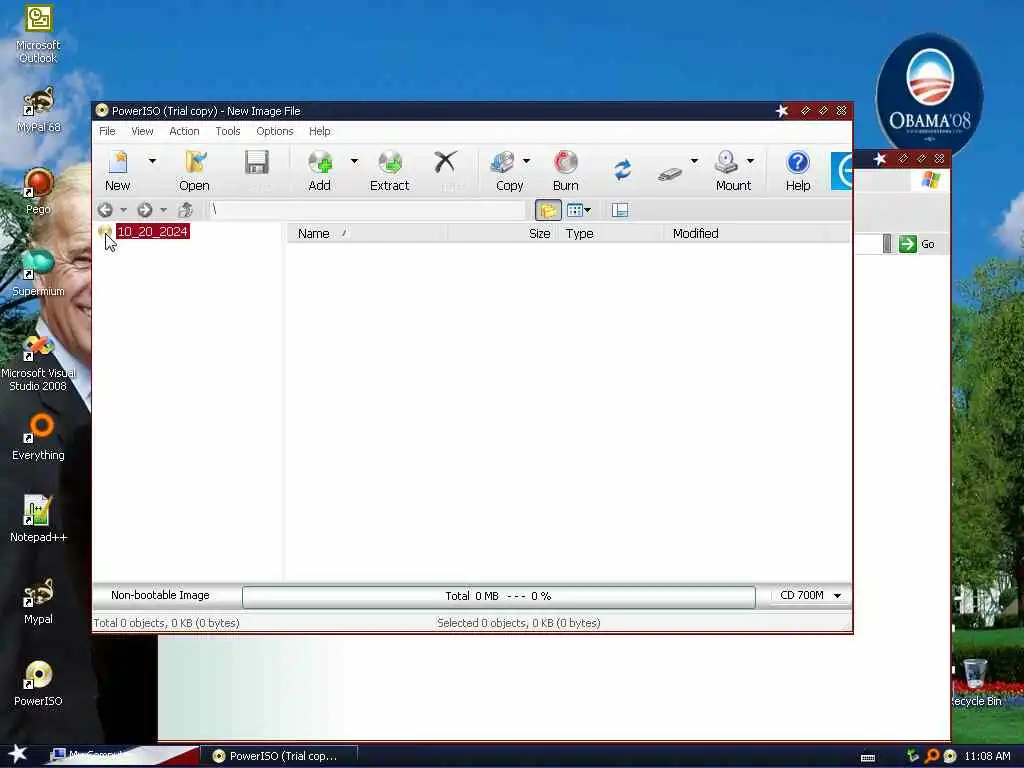Click the Delete X toolbar icon
Image resolution: width=1024 pixels, height=768 pixels.
point(446,162)
